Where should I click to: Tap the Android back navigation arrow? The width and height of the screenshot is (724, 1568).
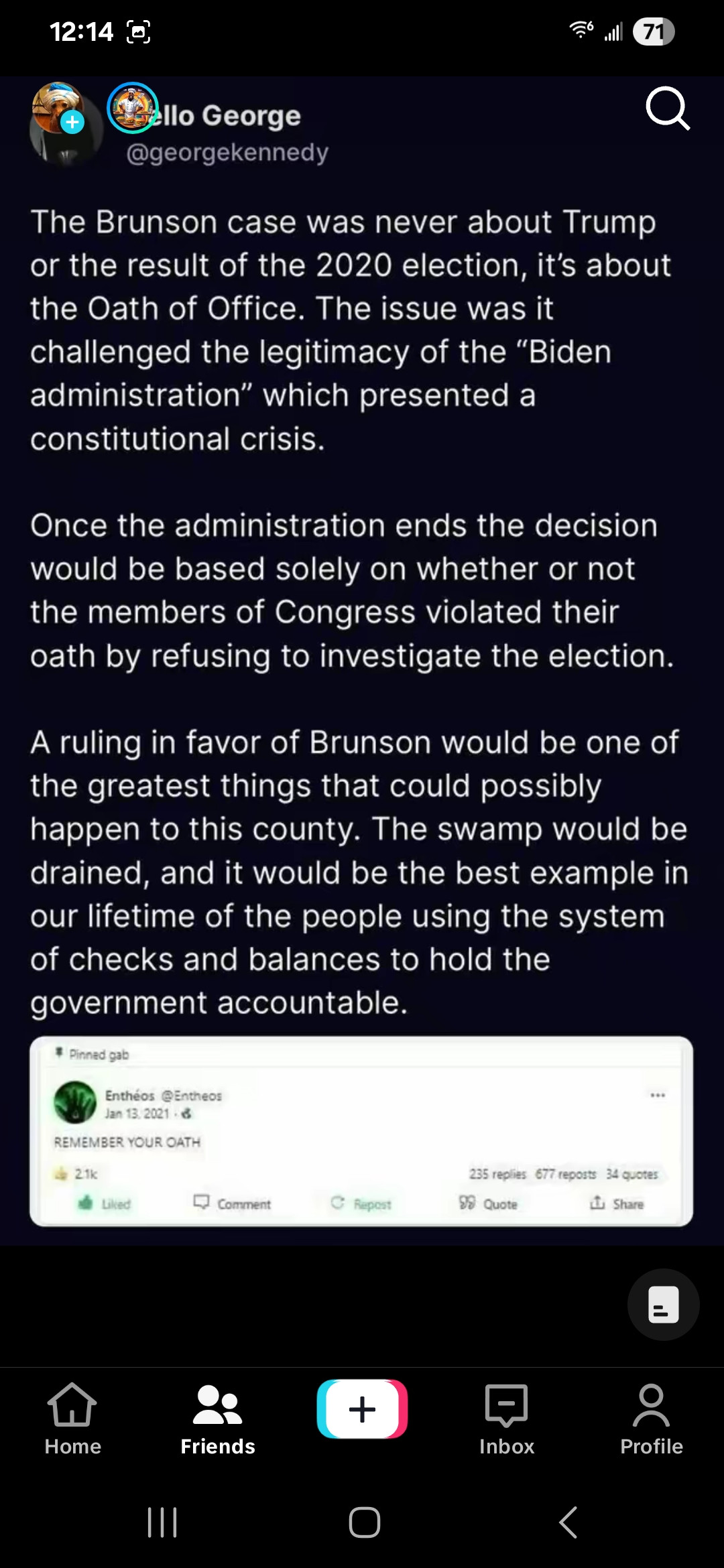coord(568,1522)
